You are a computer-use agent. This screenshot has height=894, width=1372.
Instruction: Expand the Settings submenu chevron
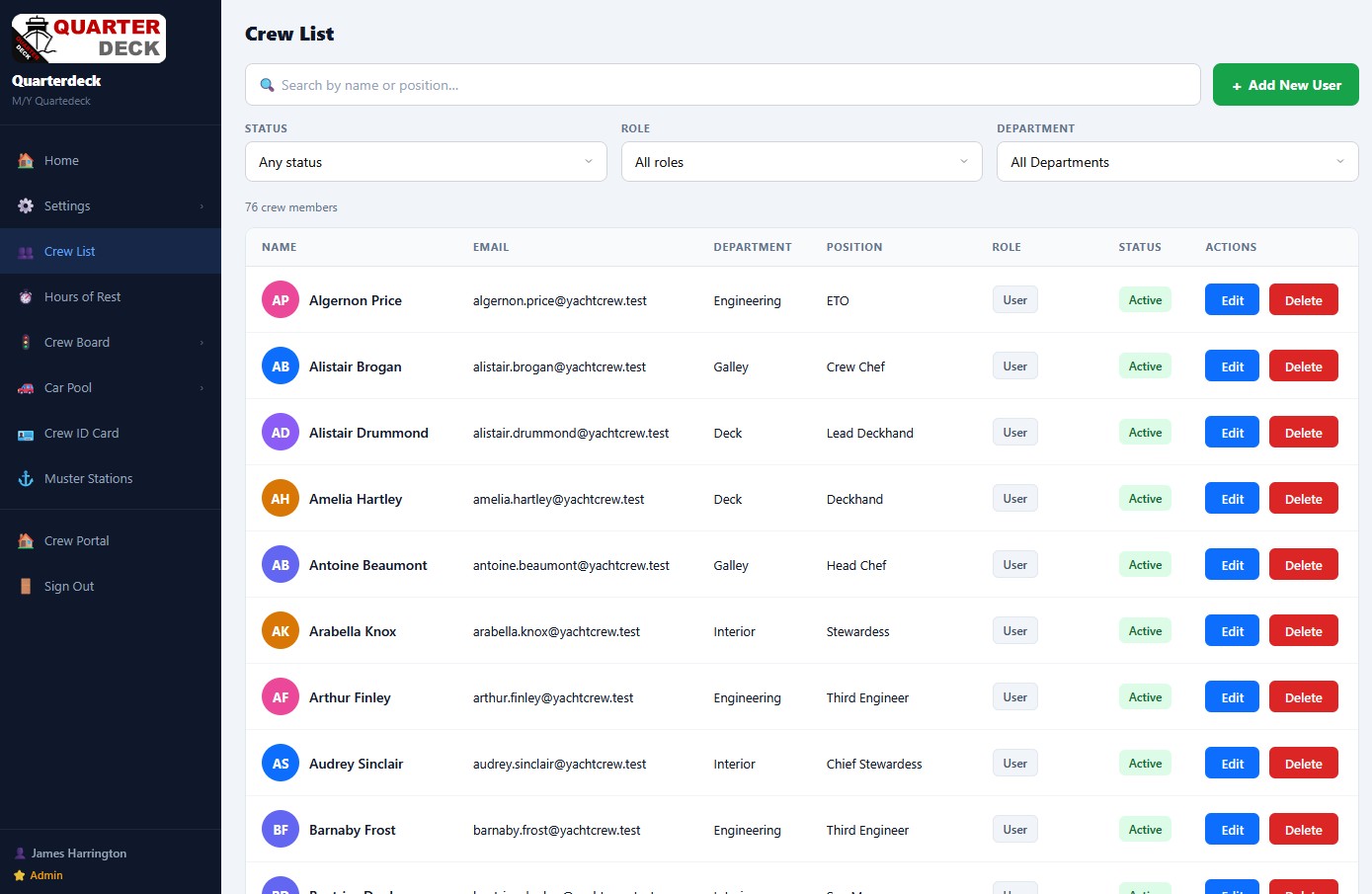tap(202, 206)
